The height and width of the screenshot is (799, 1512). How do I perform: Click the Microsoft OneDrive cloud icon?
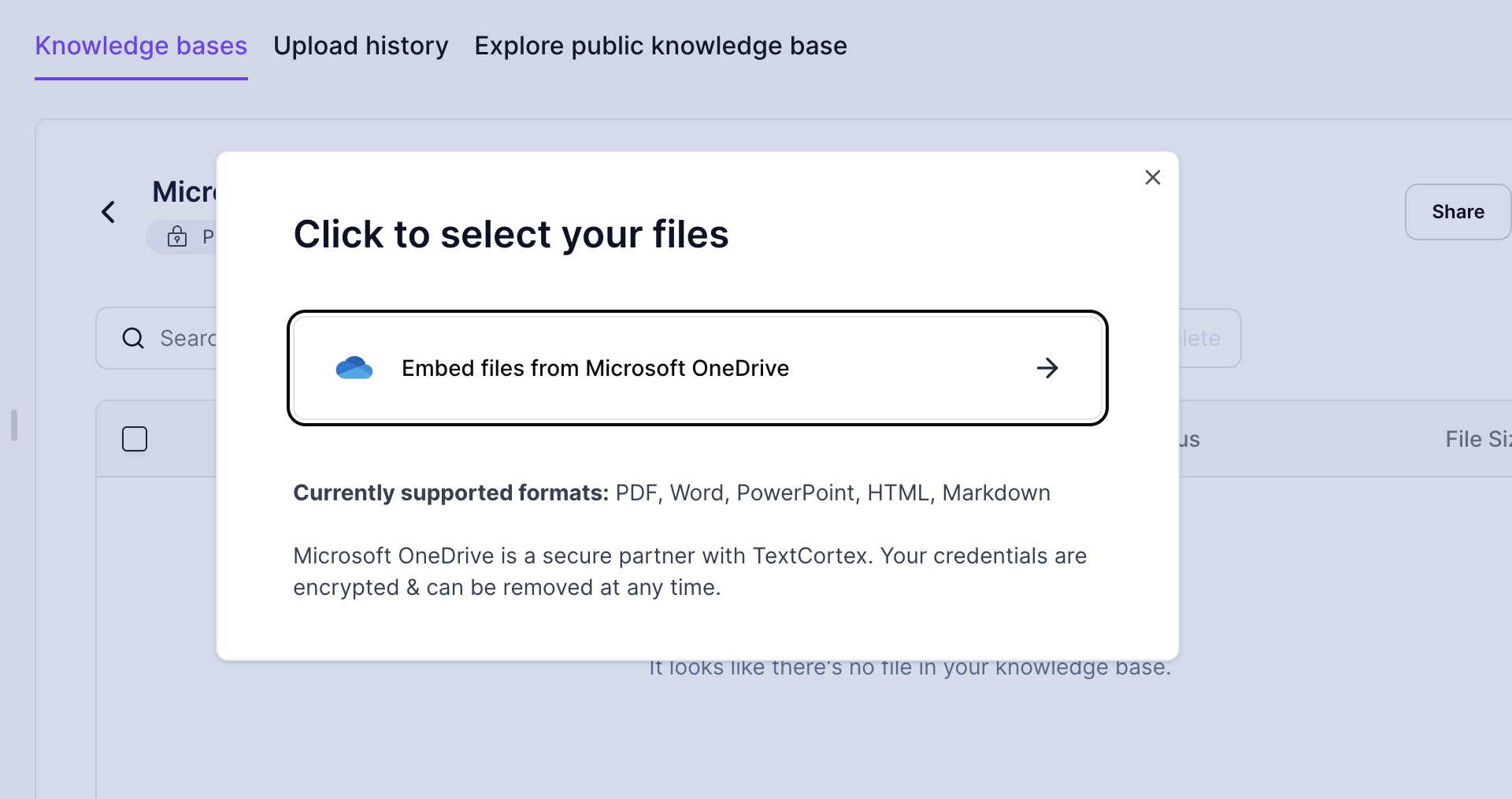[354, 367]
